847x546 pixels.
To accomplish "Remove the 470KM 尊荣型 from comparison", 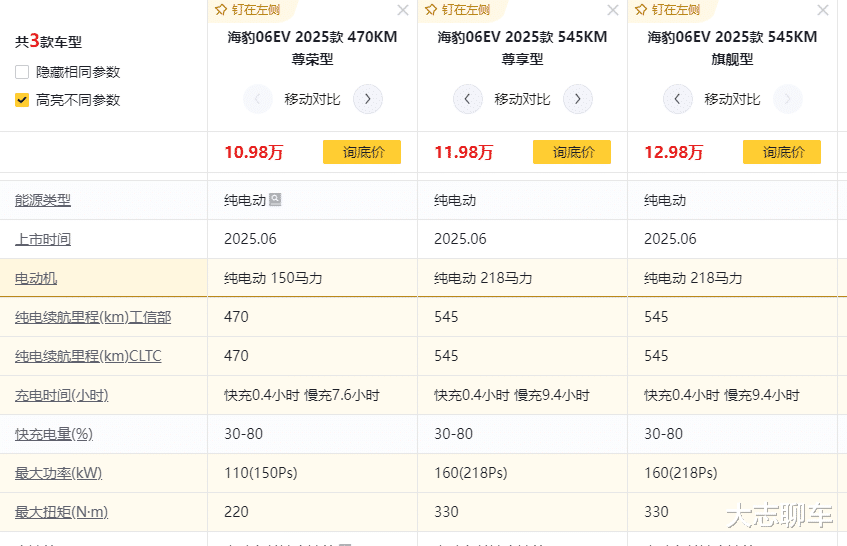I will click(x=402, y=11).
